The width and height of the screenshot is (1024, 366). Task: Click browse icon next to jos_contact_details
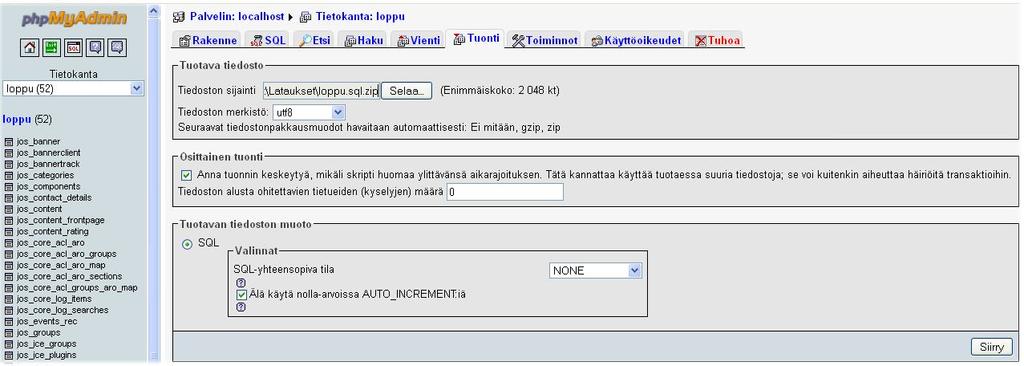pos(8,197)
